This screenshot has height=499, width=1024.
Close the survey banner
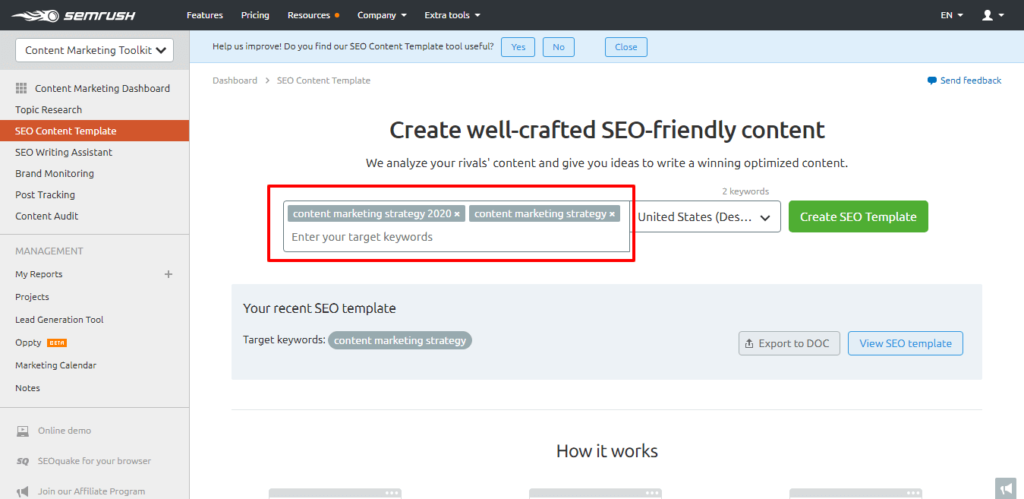[626, 47]
